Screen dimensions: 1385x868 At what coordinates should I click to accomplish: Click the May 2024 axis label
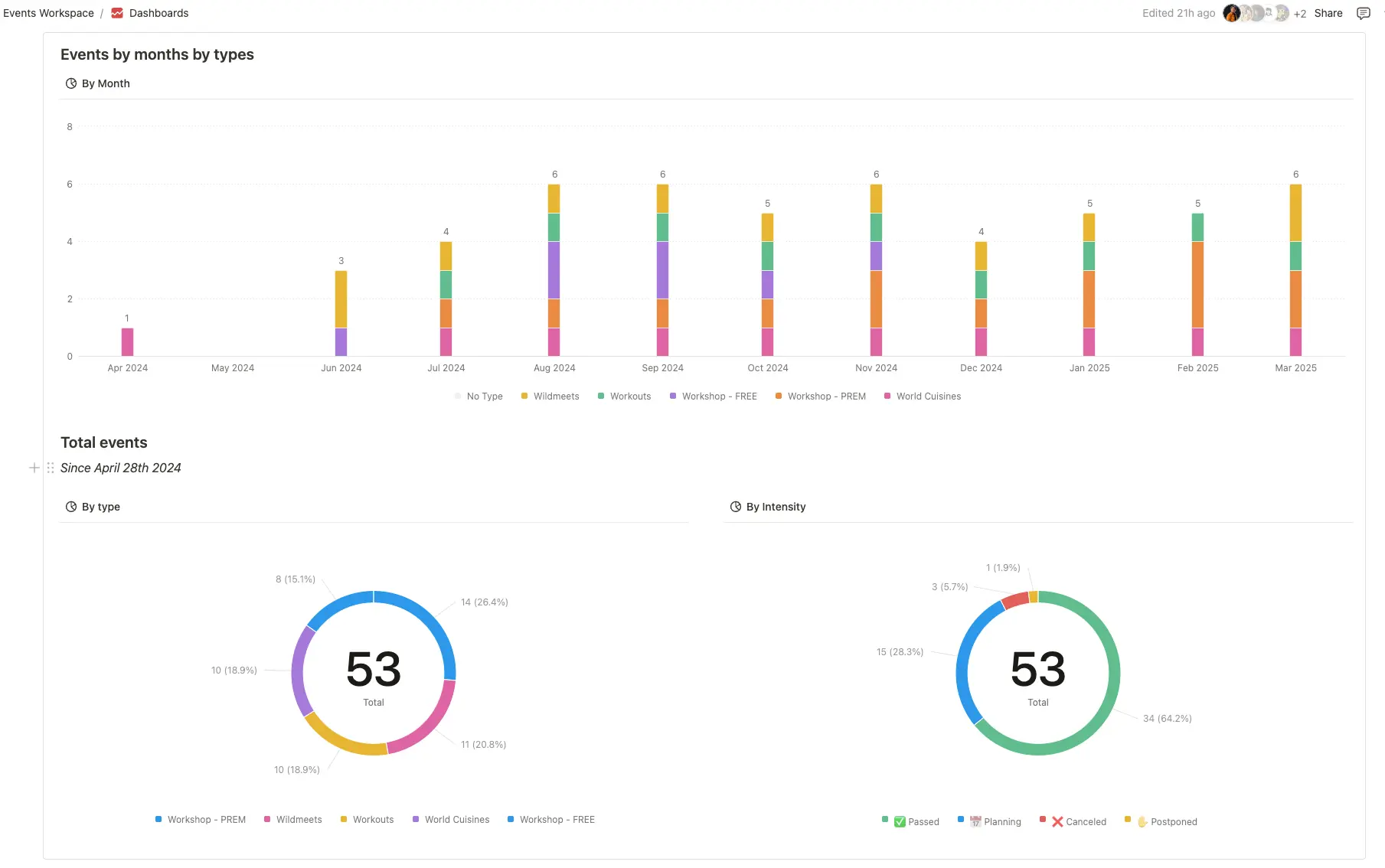(233, 368)
